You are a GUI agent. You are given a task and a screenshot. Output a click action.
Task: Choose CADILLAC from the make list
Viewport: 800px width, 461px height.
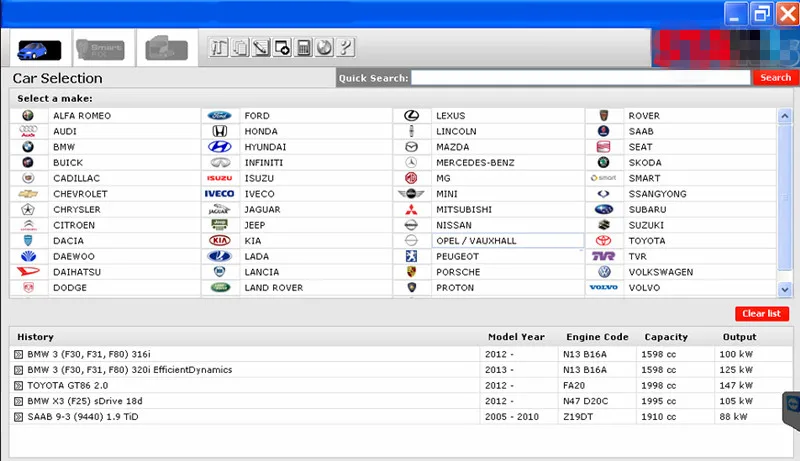point(76,178)
